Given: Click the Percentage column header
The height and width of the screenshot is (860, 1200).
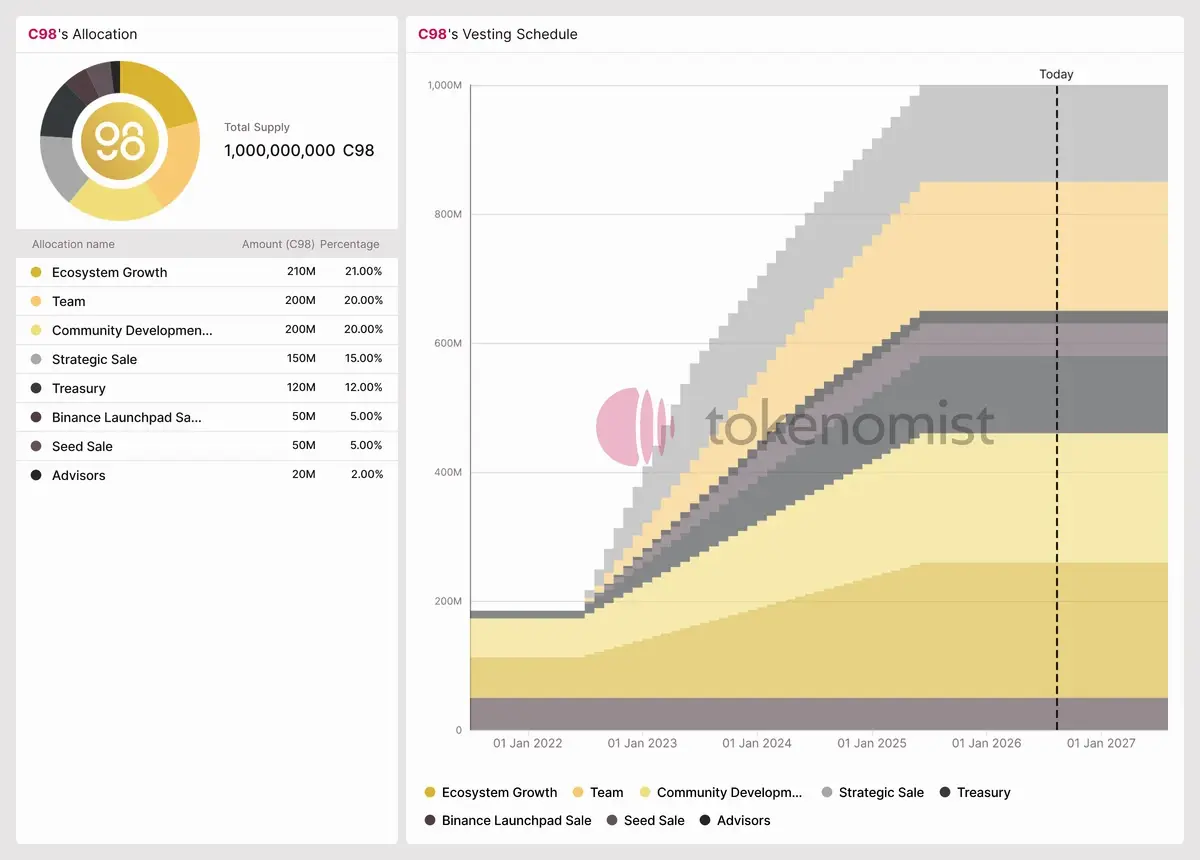Looking at the screenshot, I should (350, 244).
